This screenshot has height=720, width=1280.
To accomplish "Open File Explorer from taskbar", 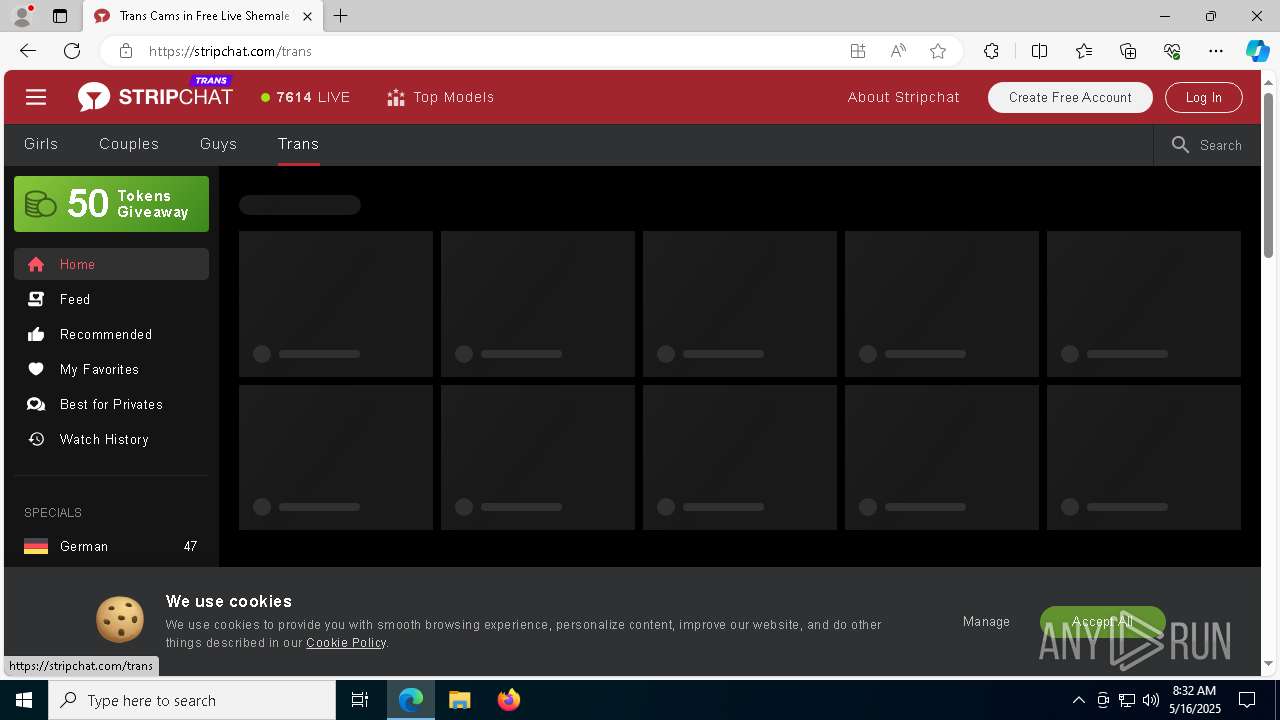I will (459, 700).
